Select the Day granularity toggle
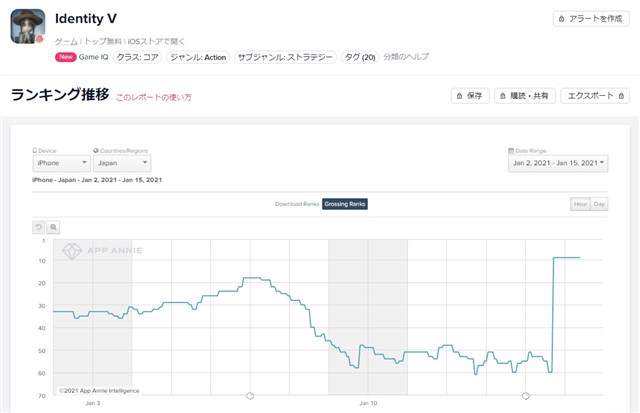Screen dimensions: 640x413 [599, 204]
